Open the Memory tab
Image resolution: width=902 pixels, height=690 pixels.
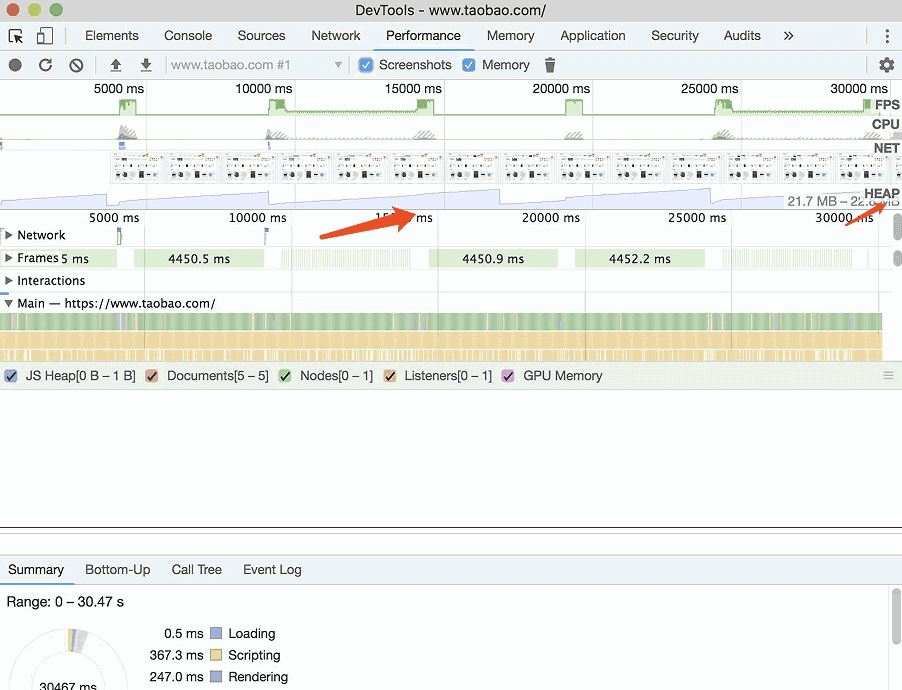(510, 36)
